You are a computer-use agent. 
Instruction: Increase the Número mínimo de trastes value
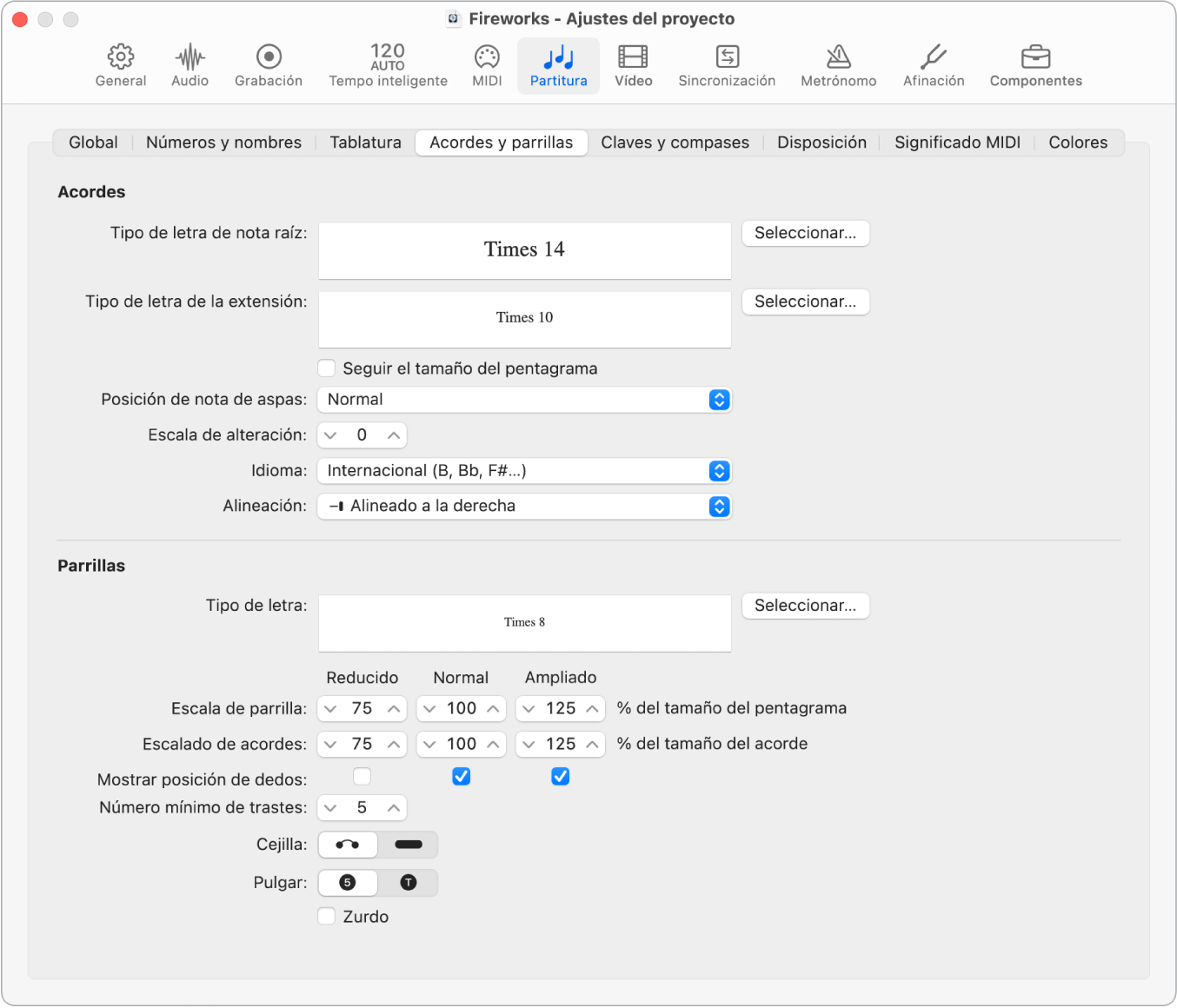pos(394,808)
